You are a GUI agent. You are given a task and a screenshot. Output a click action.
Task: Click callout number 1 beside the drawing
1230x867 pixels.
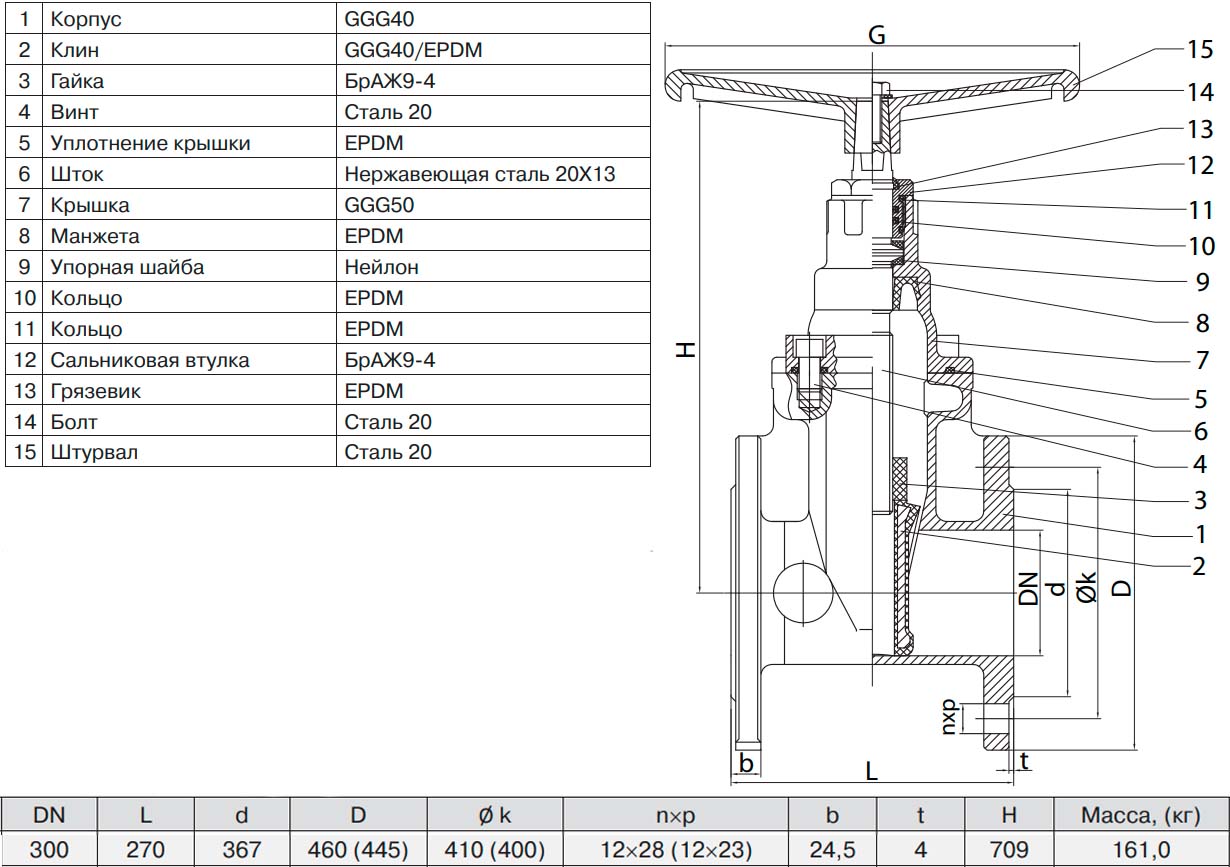pos(1200,532)
